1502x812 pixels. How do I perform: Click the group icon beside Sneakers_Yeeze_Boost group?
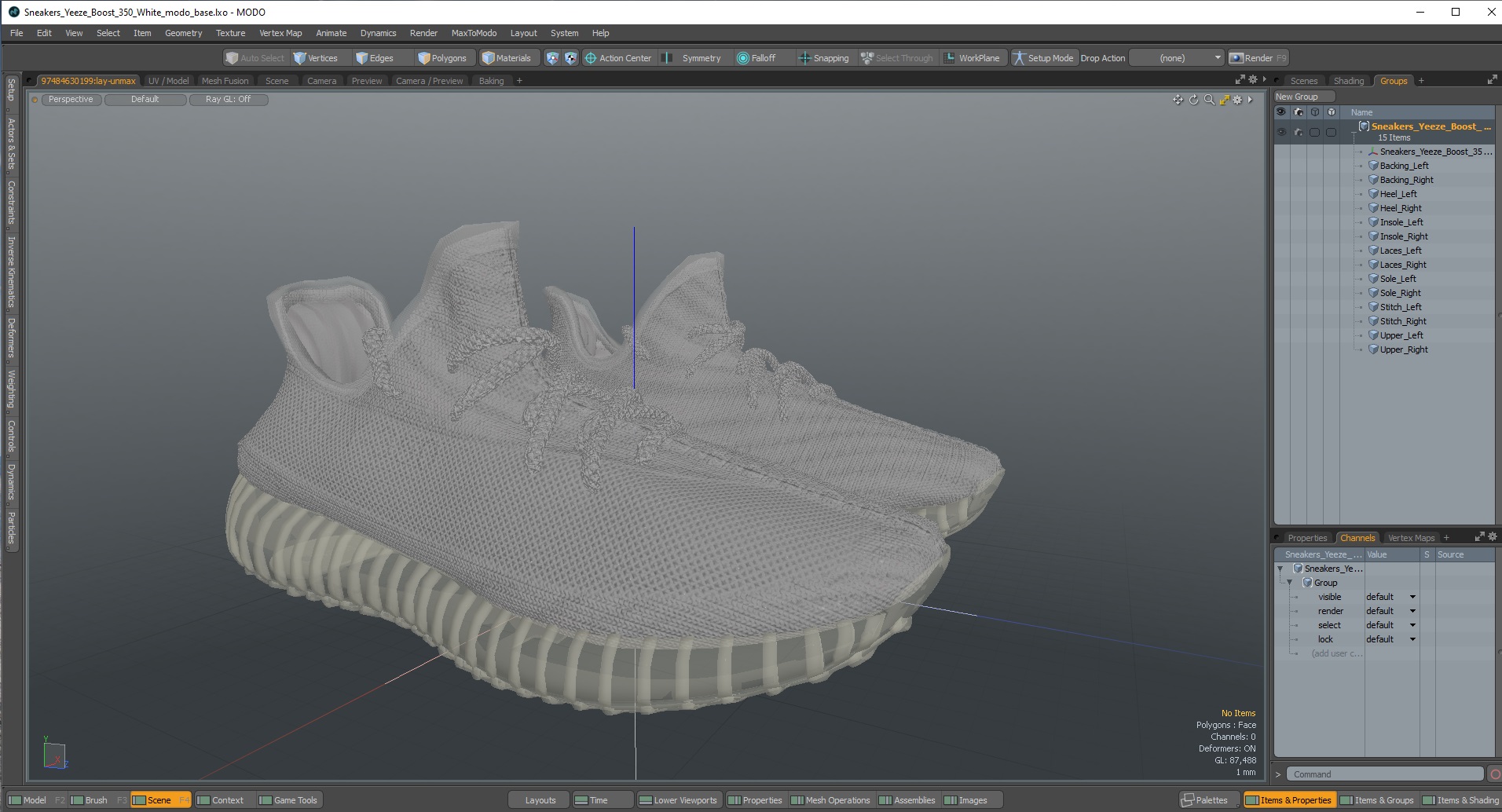point(1364,126)
